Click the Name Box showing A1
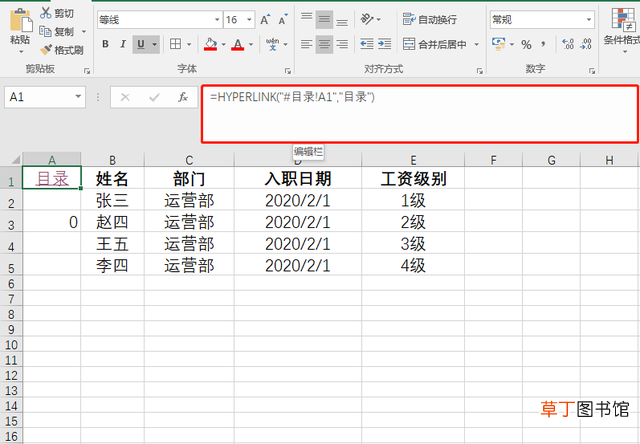This screenshot has width=640, height=444. point(45,97)
